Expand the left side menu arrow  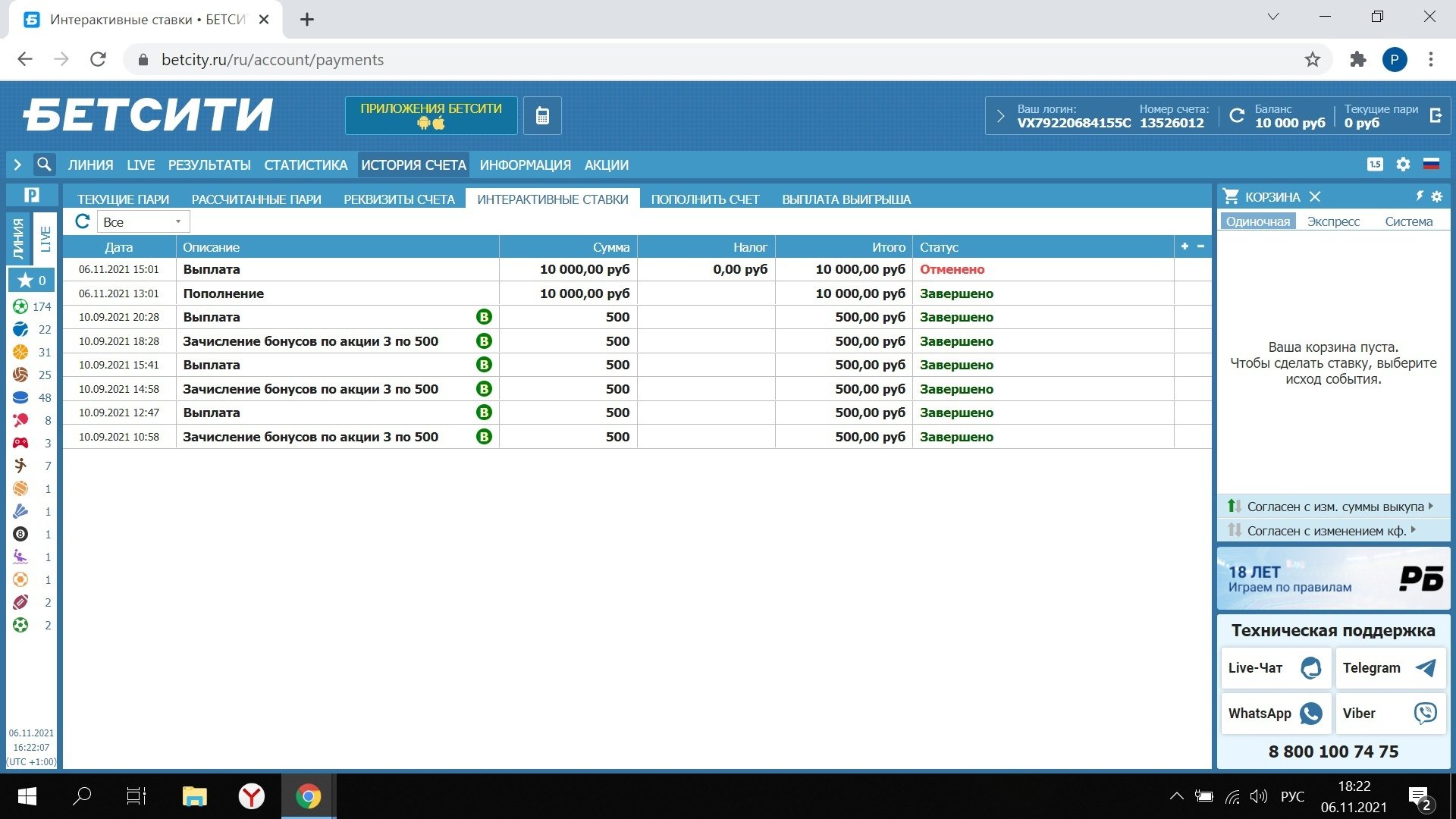17,165
